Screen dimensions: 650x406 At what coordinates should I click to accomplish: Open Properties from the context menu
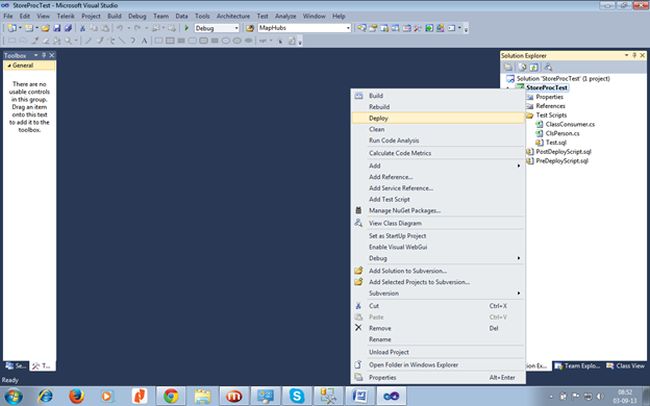tap(438, 378)
